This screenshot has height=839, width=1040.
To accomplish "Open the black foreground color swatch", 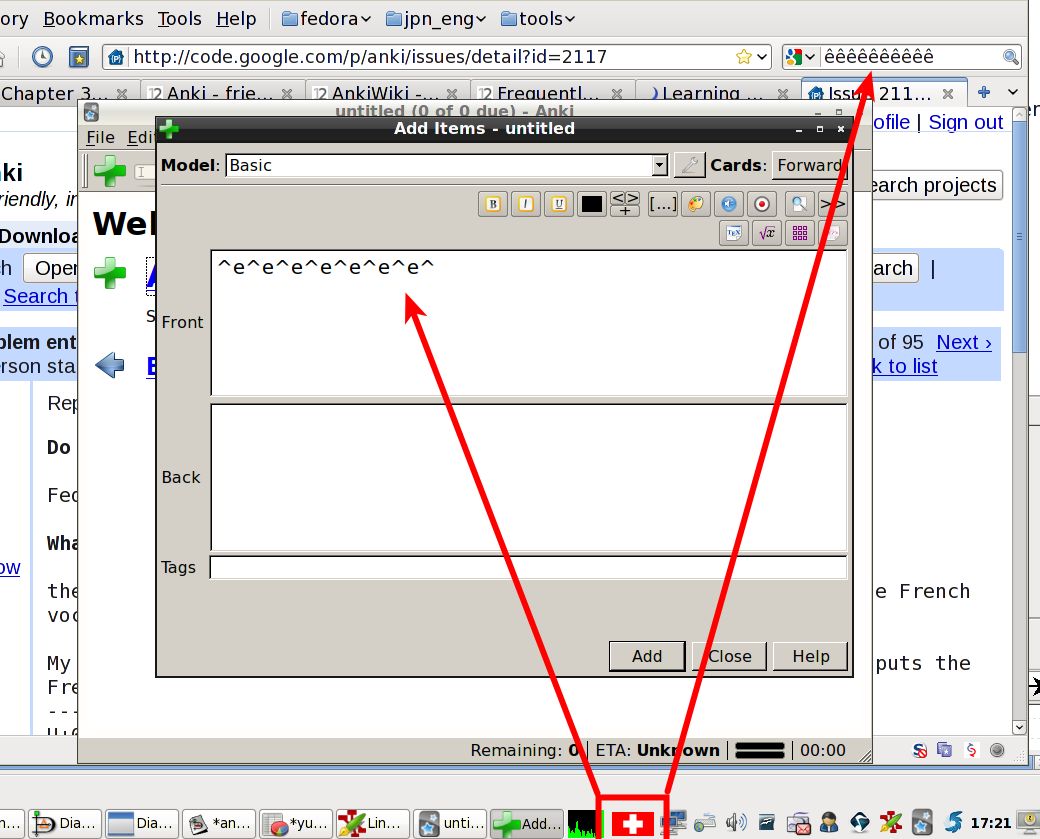I will pyautogui.click(x=591, y=204).
